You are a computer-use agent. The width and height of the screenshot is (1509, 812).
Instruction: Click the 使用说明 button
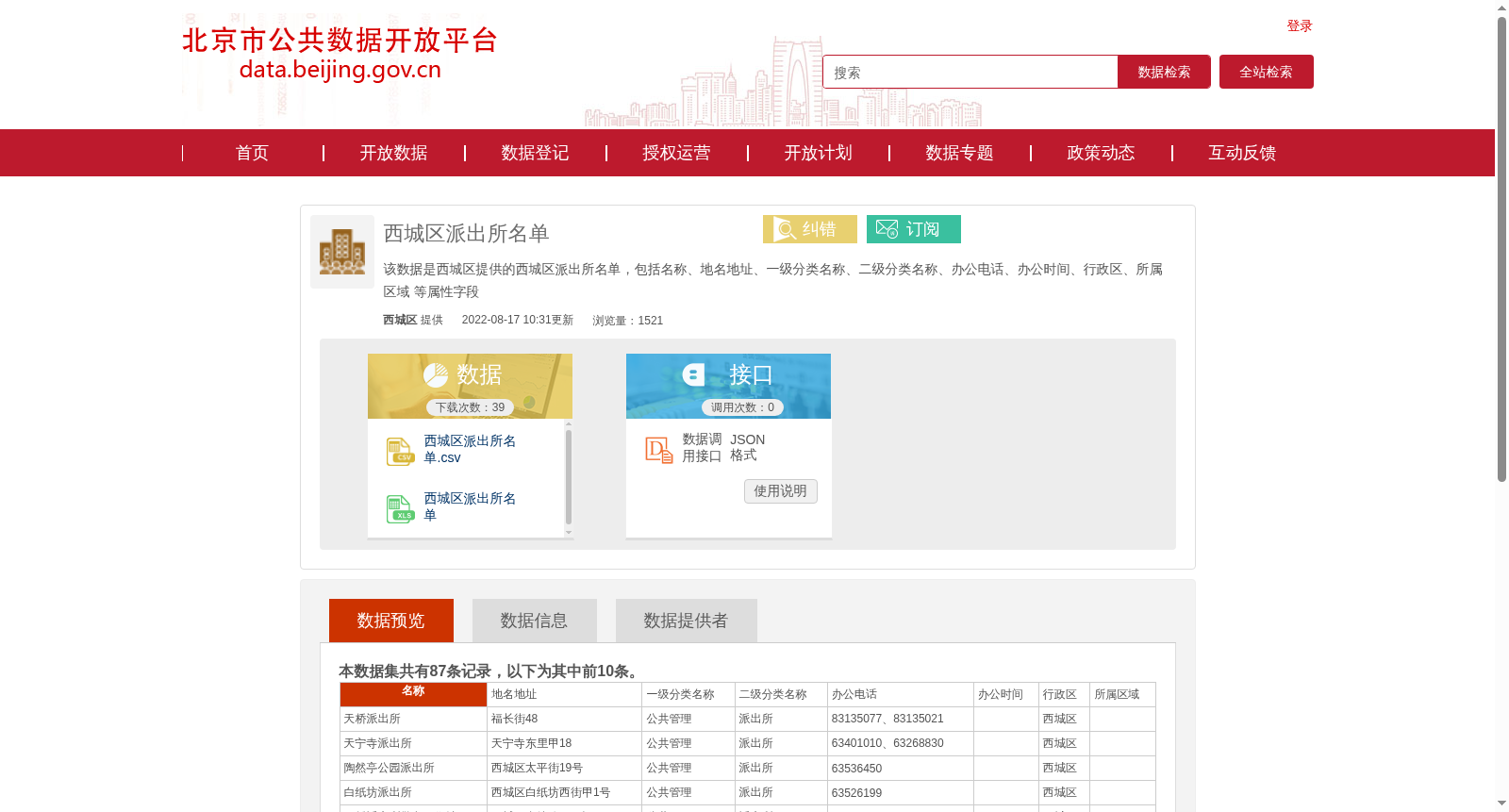pos(781,491)
